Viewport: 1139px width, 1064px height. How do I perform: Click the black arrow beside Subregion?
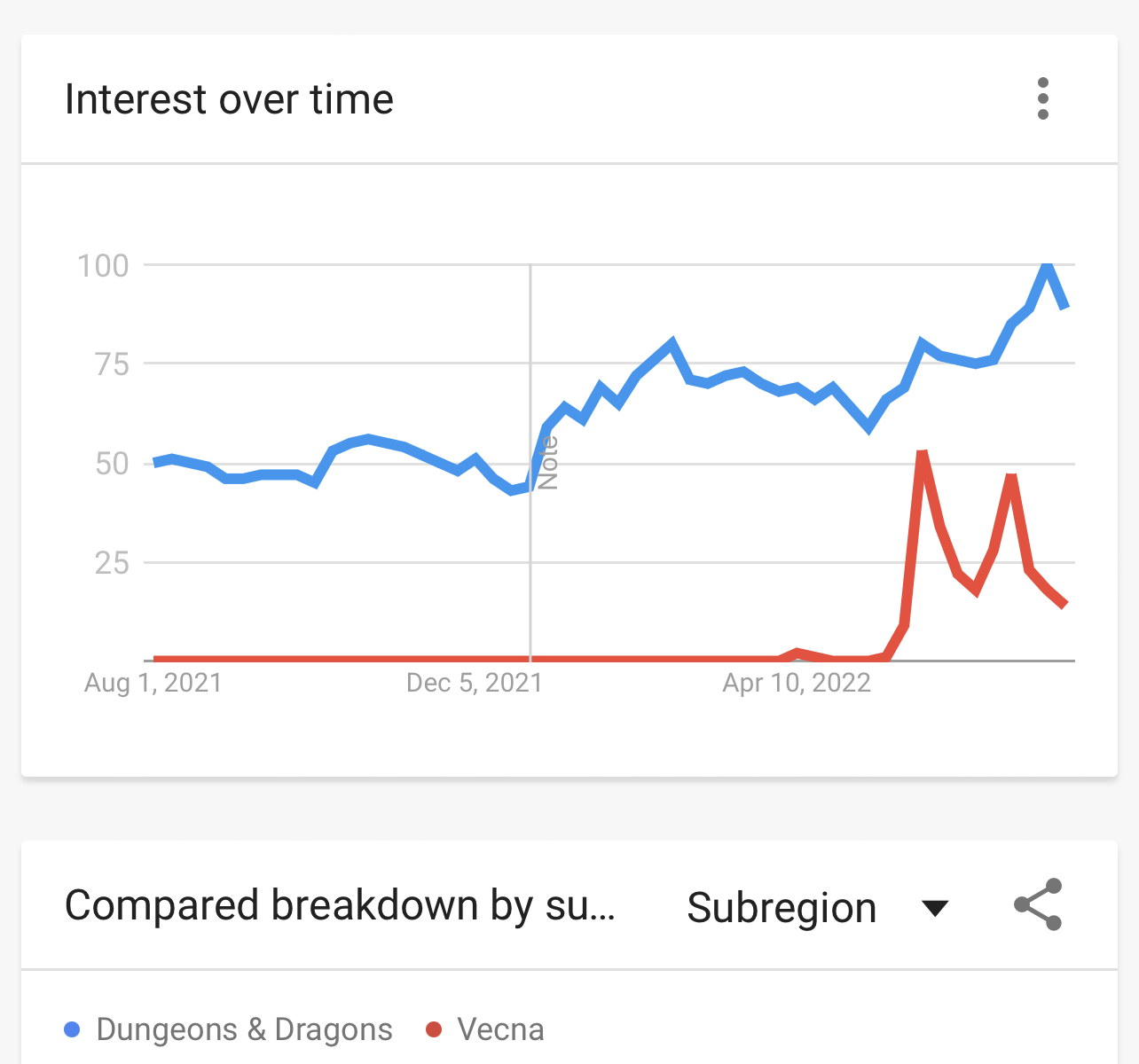(935, 909)
